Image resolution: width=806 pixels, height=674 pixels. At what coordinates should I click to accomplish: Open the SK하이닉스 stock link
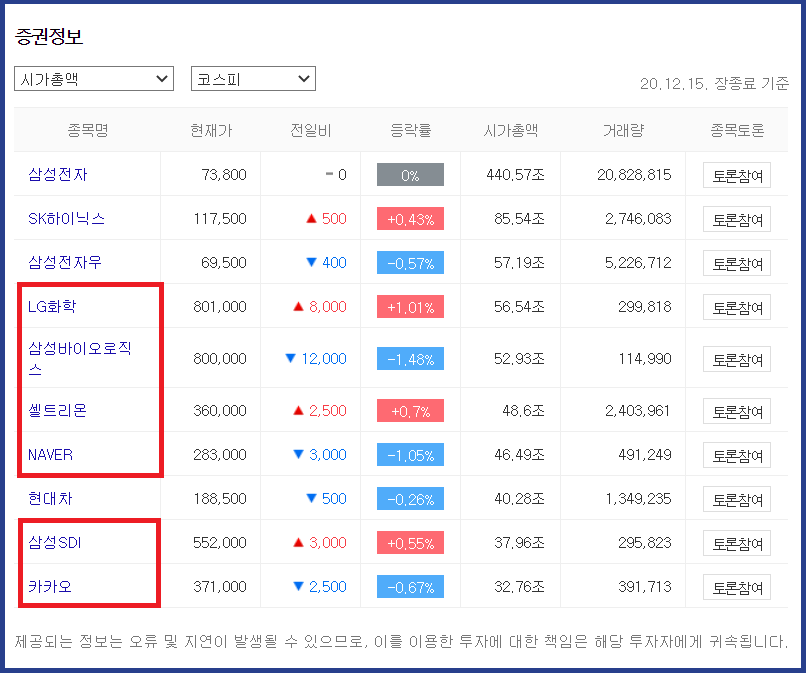coord(66,218)
